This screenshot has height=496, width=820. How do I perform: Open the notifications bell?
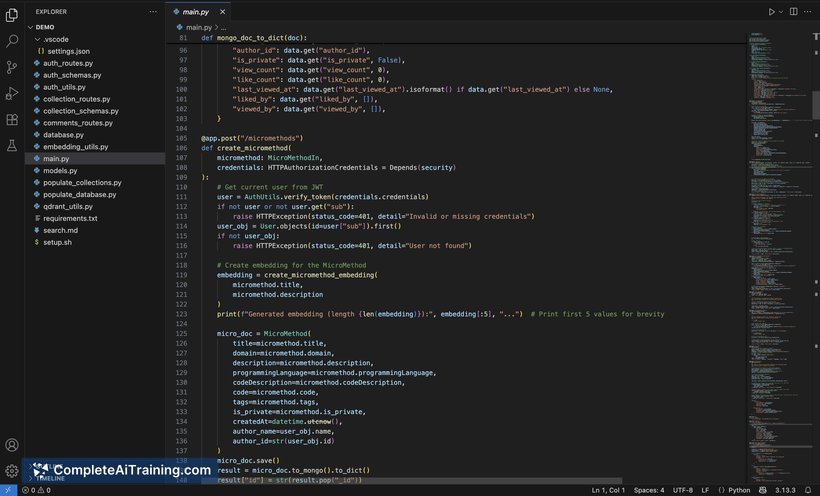[x=808, y=490]
